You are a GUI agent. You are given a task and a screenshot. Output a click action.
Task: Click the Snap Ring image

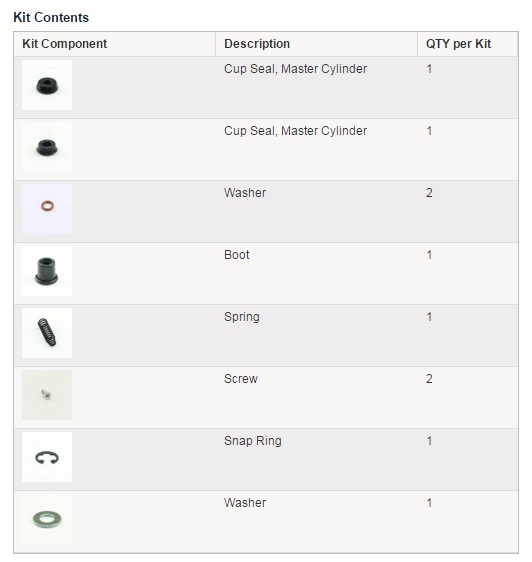click(47, 457)
